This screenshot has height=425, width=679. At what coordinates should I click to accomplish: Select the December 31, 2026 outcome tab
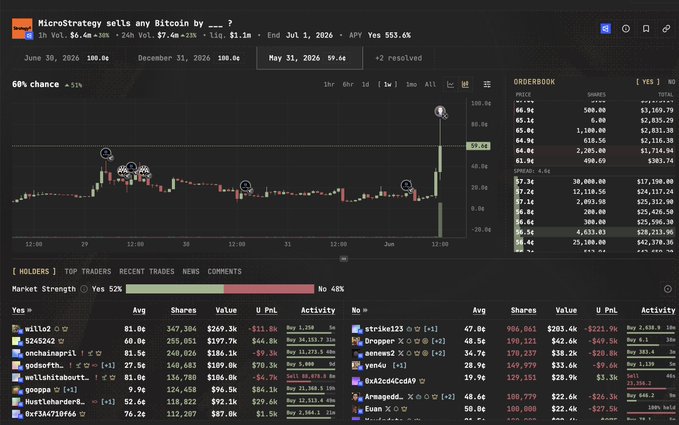click(189, 58)
